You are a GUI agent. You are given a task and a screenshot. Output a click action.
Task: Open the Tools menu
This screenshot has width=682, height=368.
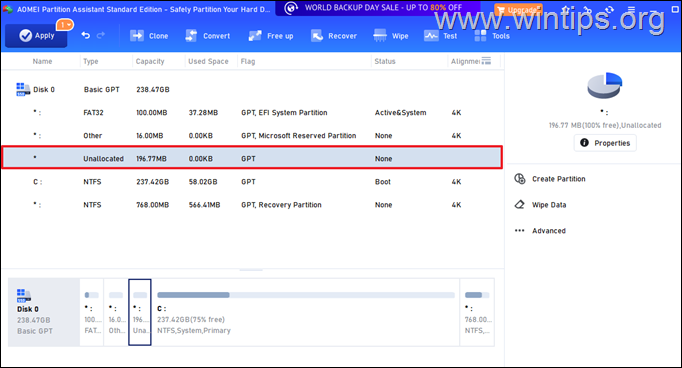point(492,36)
